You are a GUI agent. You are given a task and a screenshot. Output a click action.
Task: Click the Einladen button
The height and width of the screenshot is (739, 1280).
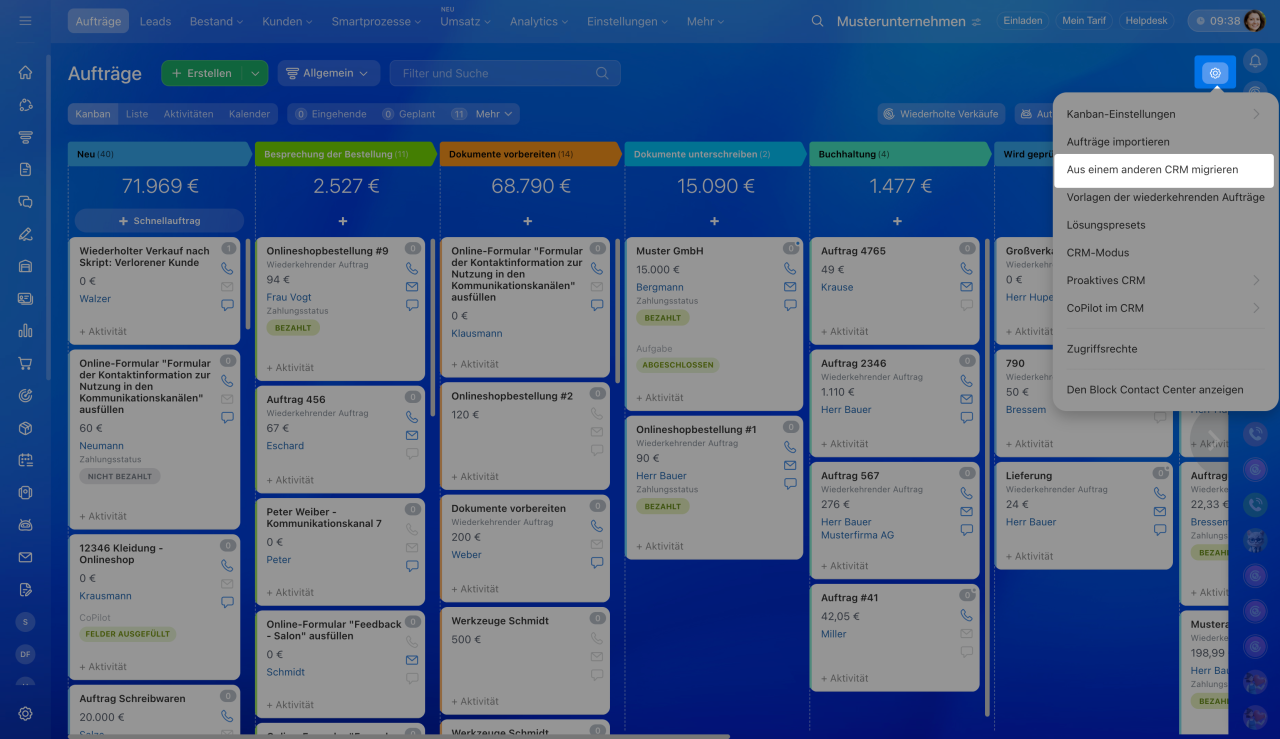tap(1022, 21)
